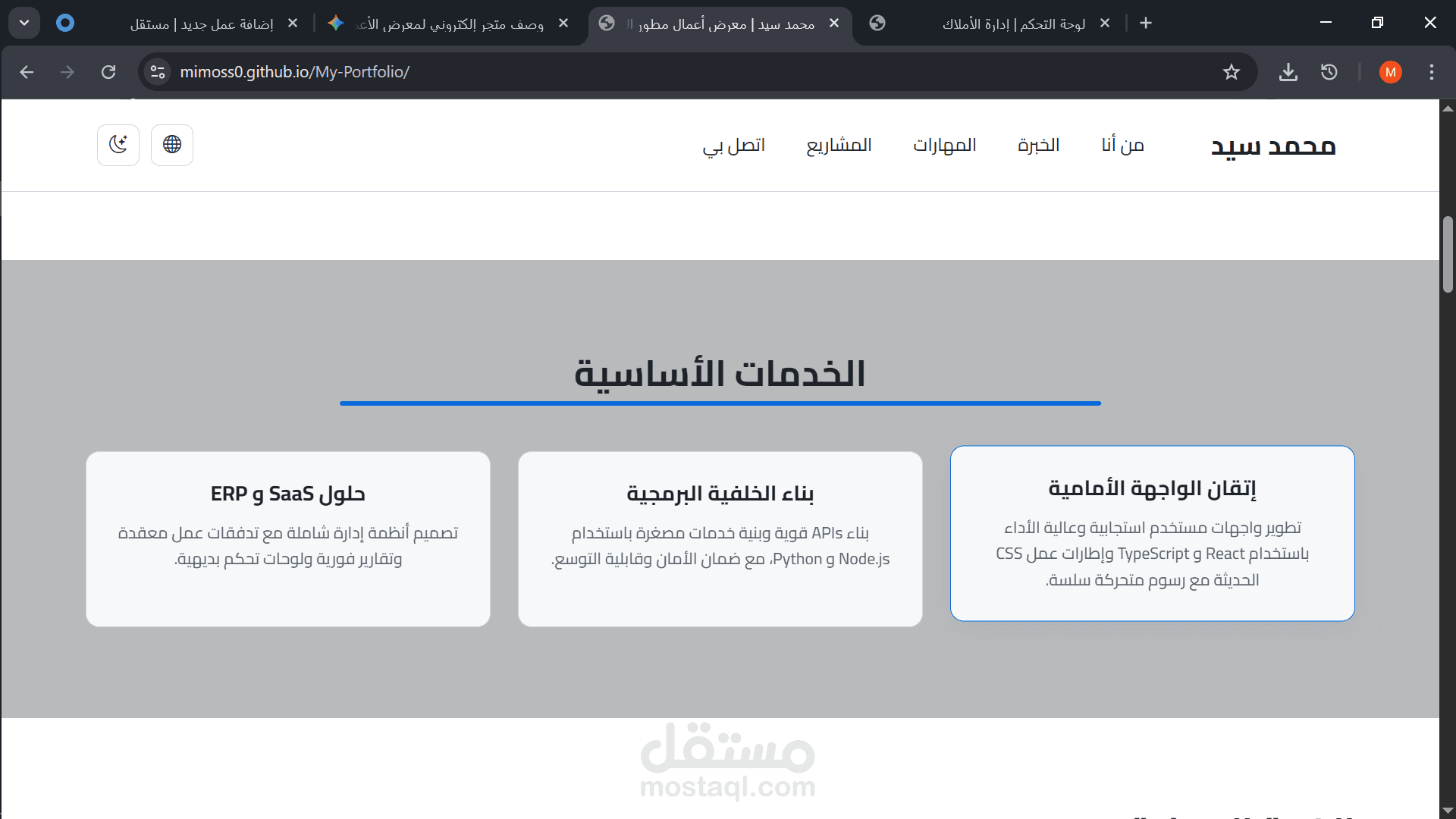Viewport: 1456px width, 819px height.
Task: Switch to the مستقل إضافة عمل جديد tab
Action: tap(201, 24)
